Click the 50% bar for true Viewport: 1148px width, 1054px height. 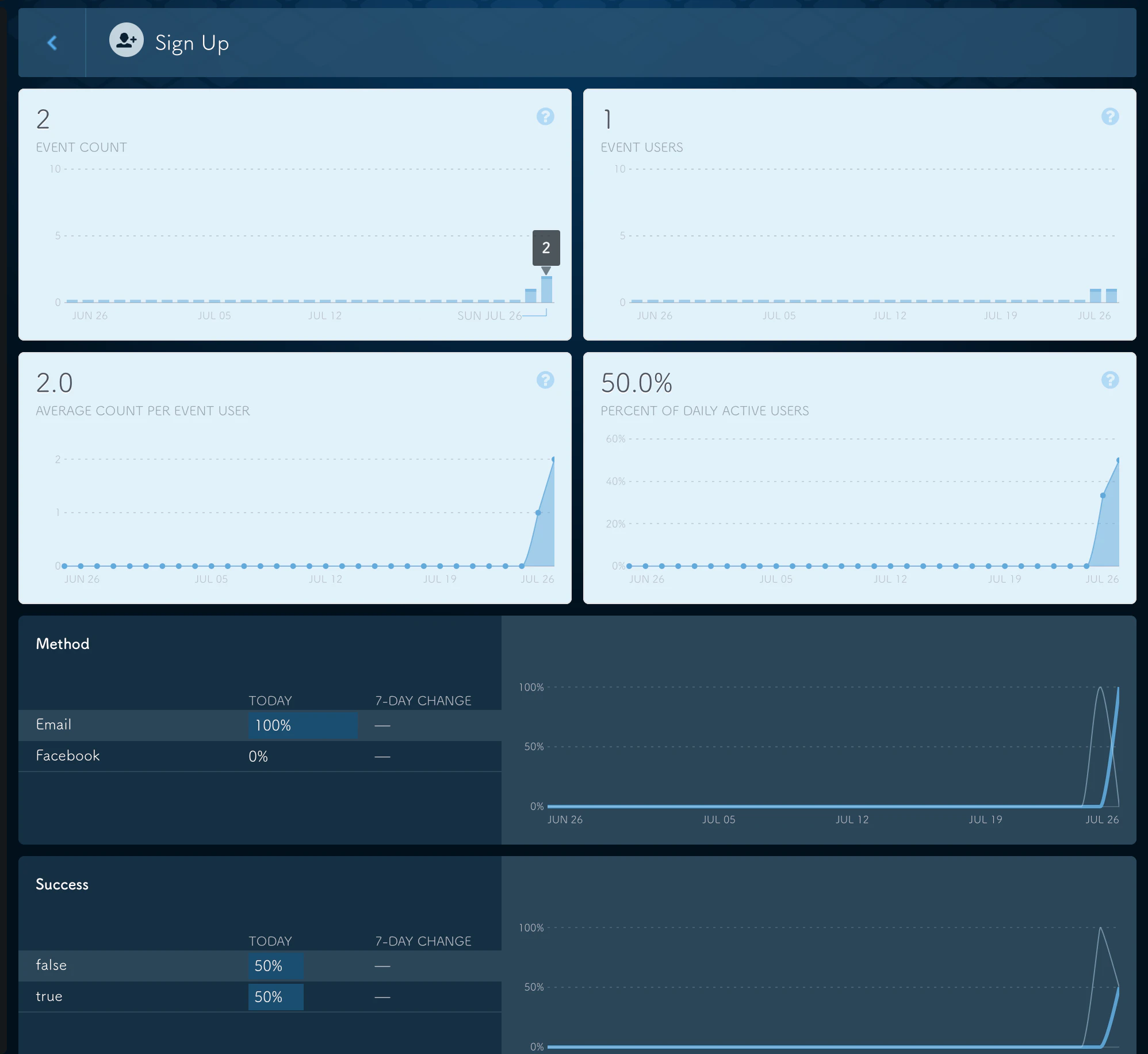tap(276, 997)
